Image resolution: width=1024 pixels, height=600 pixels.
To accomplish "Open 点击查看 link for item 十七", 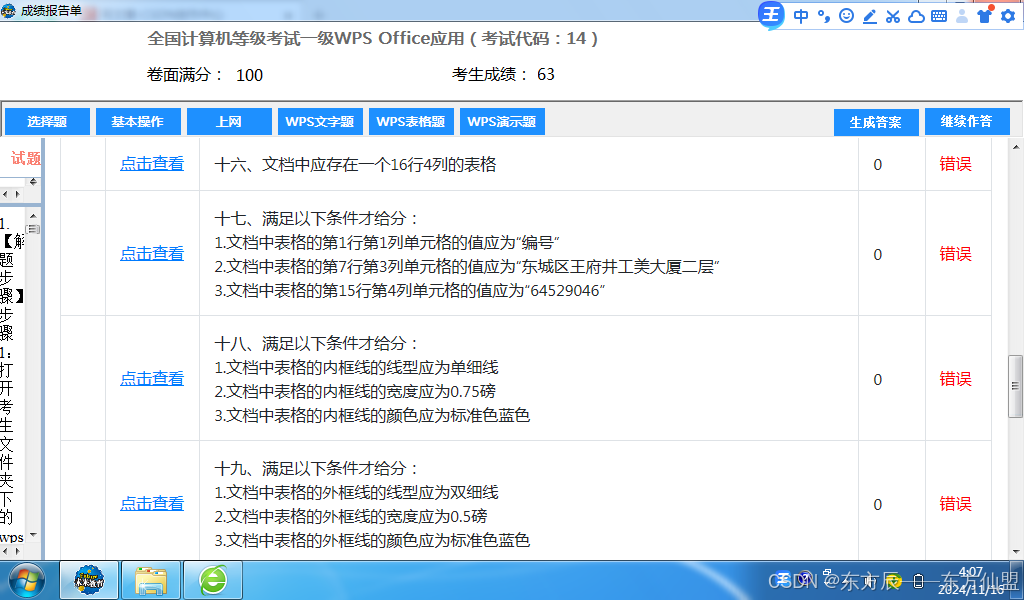I will pyautogui.click(x=152, y=253).
